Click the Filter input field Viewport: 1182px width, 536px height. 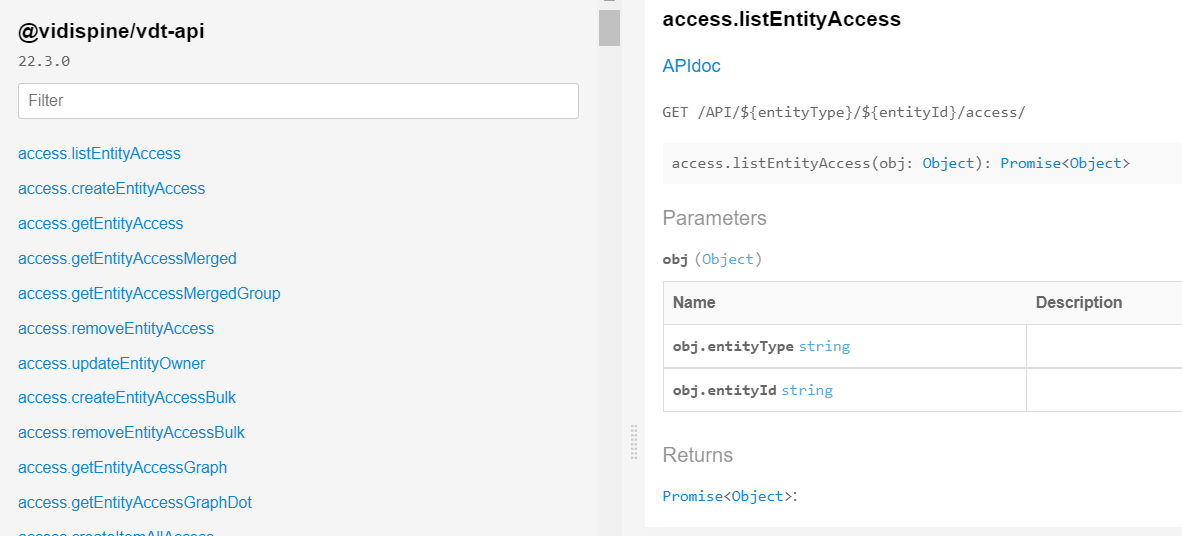point(298,101)
